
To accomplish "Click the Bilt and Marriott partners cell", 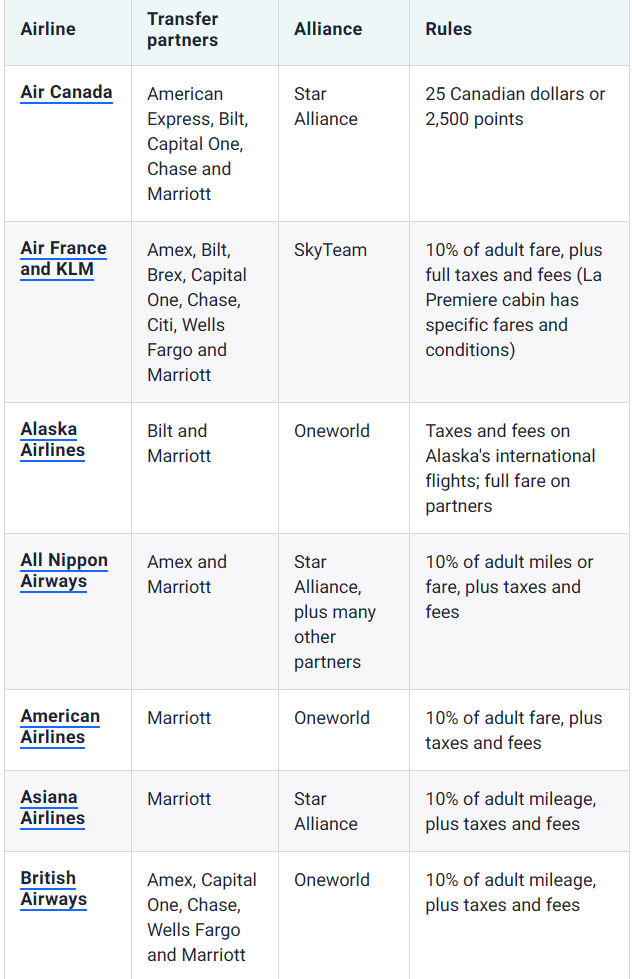I will [178, 443].
